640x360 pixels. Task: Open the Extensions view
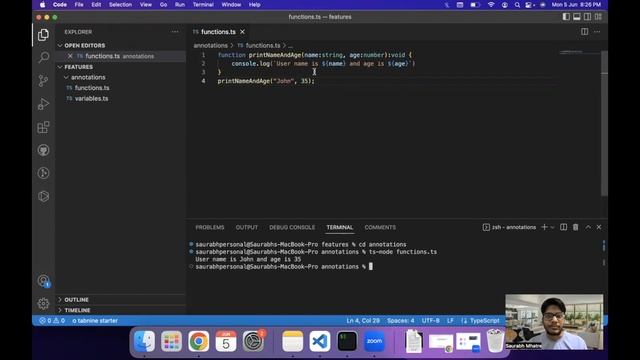tap(43, 127)
